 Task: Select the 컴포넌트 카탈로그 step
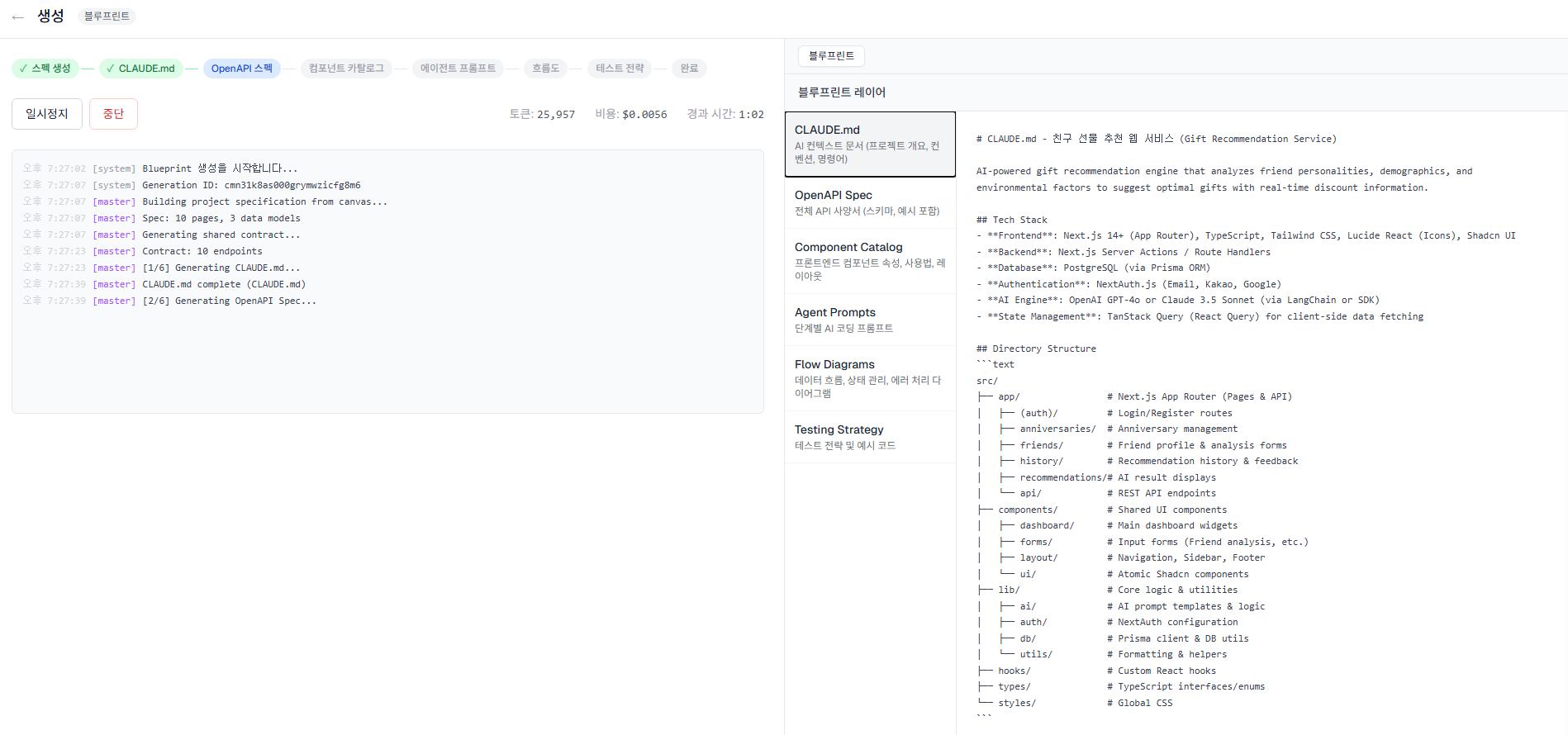346,69
